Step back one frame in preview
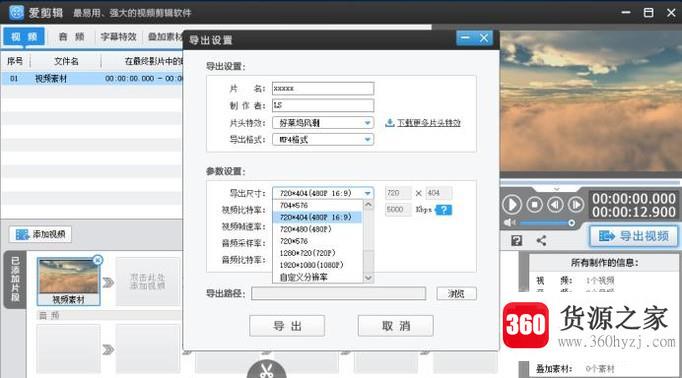The height and width of the screenshot is (378, 682). 555,204
